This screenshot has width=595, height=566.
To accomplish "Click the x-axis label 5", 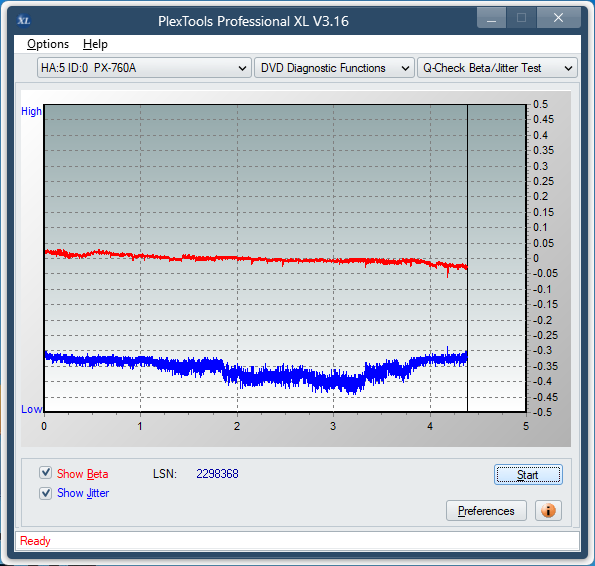I will [x=526, y=426].
